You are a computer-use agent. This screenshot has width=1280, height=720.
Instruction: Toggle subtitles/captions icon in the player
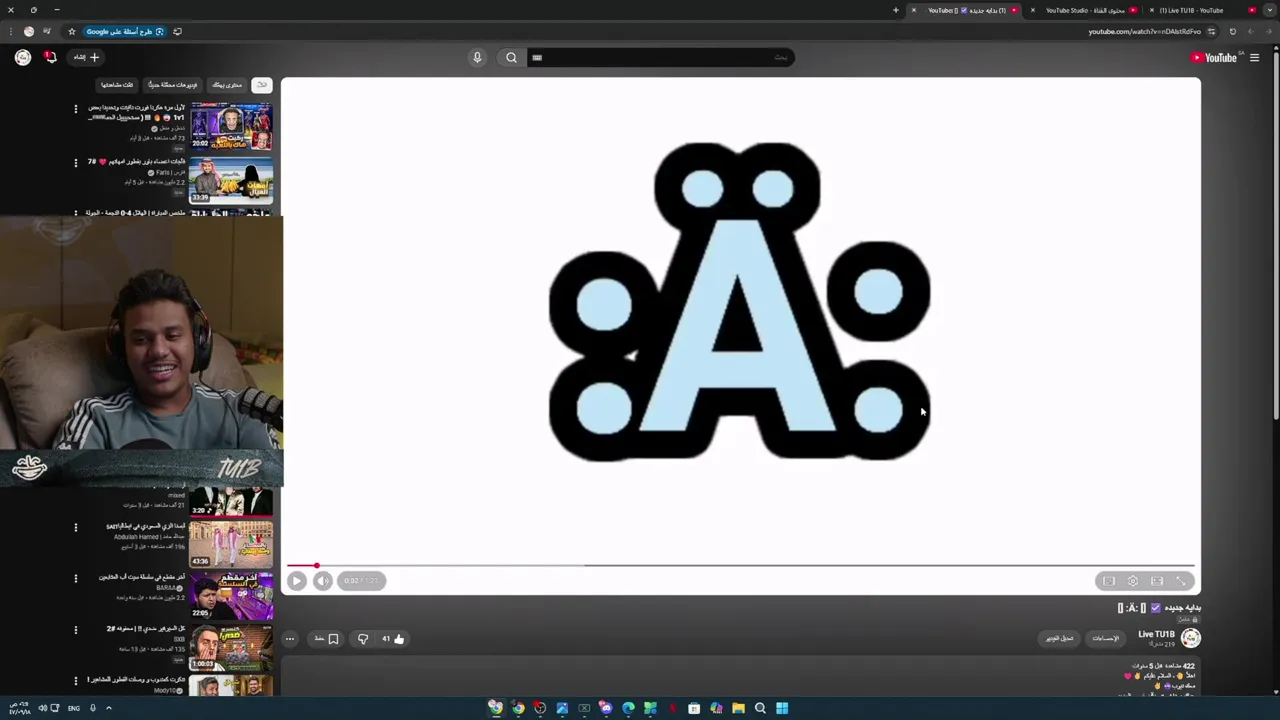click(x=1109, y=581)
